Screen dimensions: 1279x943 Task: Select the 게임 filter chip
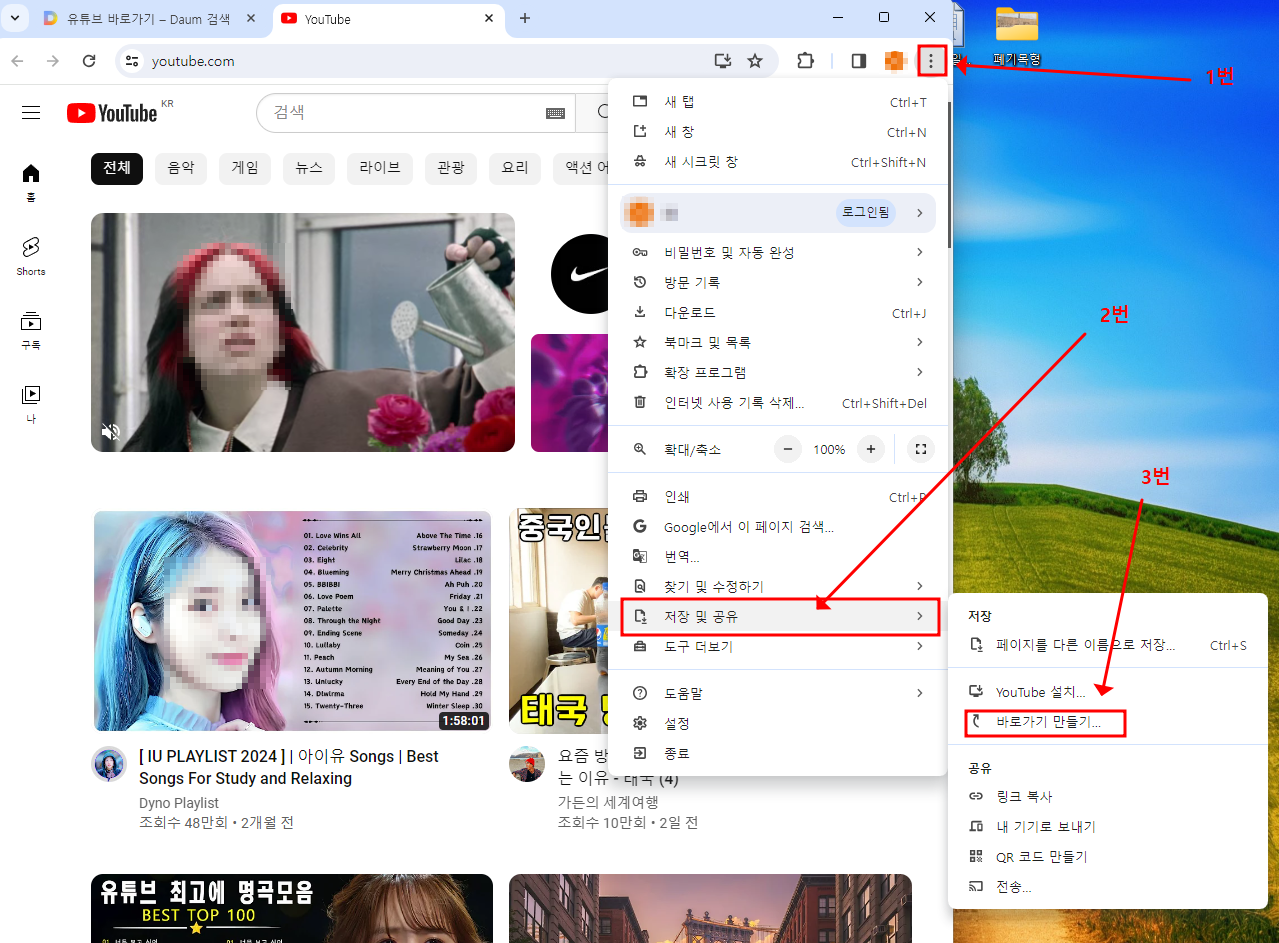point(245,168)
